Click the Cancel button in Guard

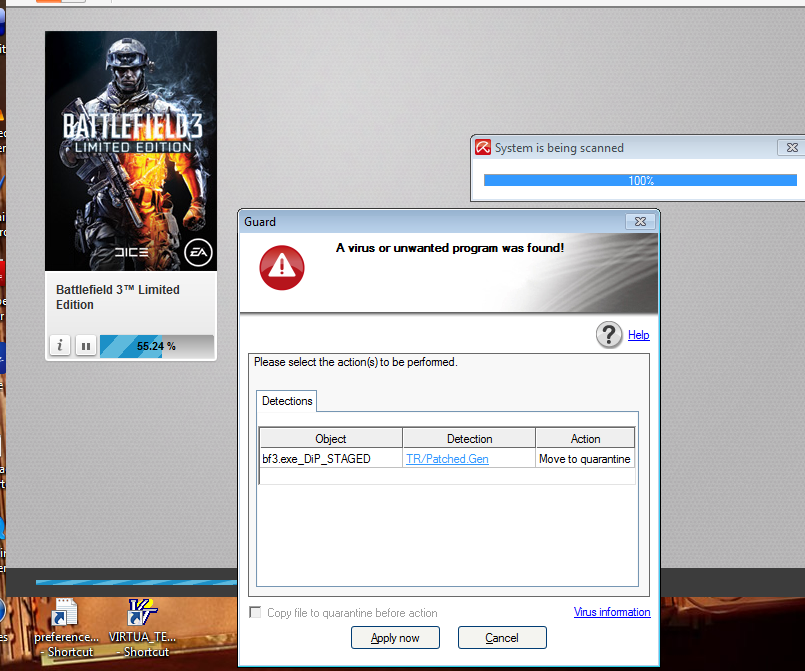click(502, 638)
